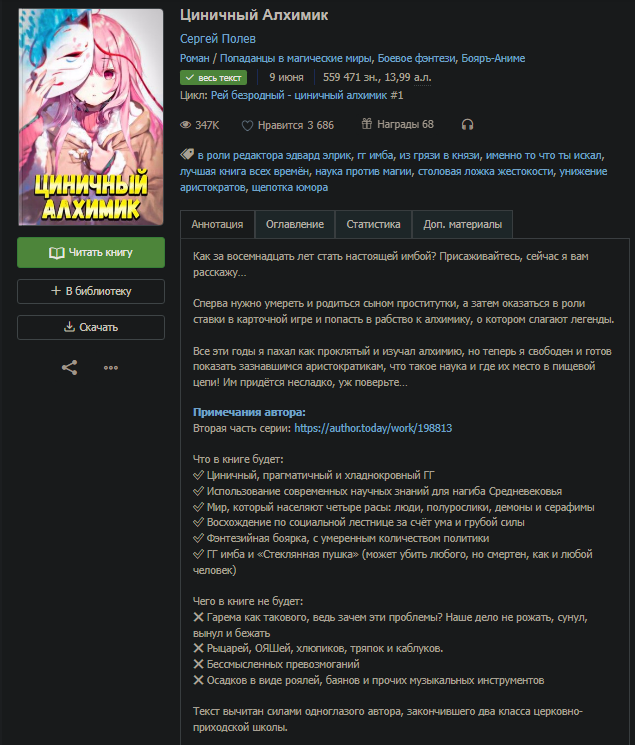Screen dimensions: 635x745
Task: Select the Доп. материалы tab
Action: tap(462, 224)
